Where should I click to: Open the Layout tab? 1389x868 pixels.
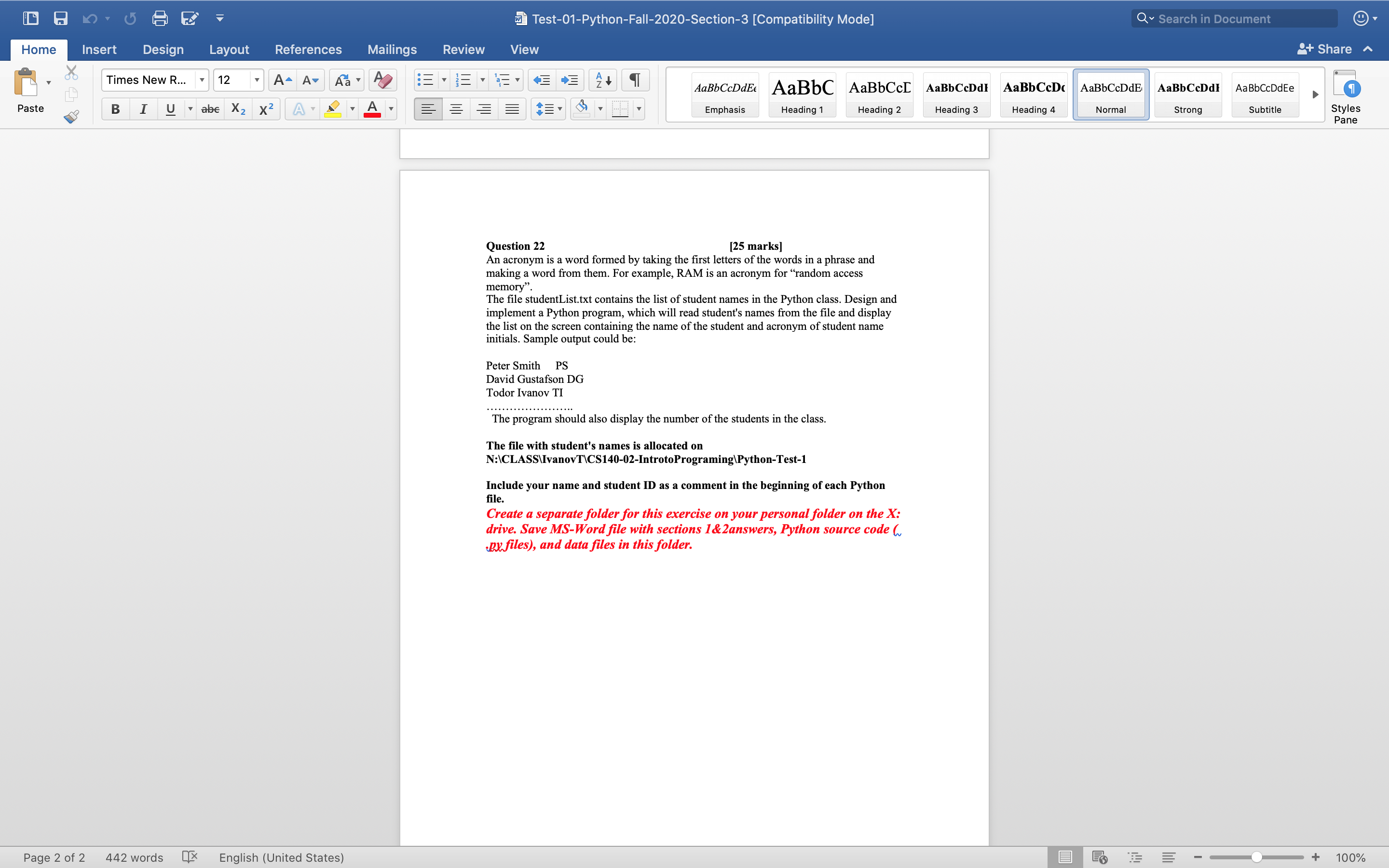229,49
